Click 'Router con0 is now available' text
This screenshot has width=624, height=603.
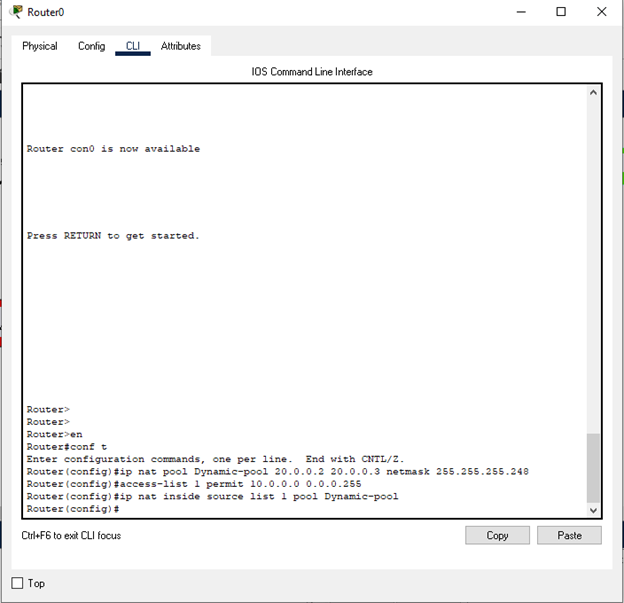[113, 149]
